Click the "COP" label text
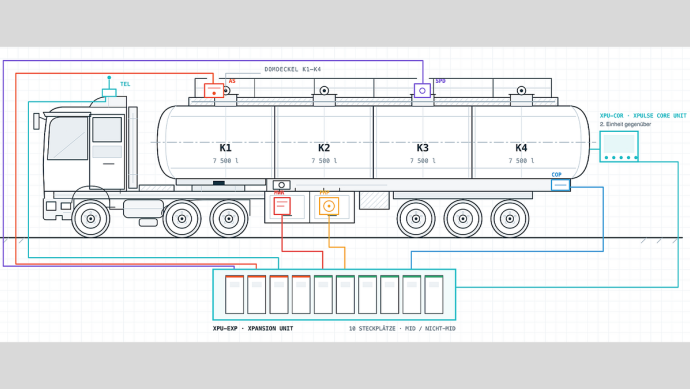 coord(556,175)
